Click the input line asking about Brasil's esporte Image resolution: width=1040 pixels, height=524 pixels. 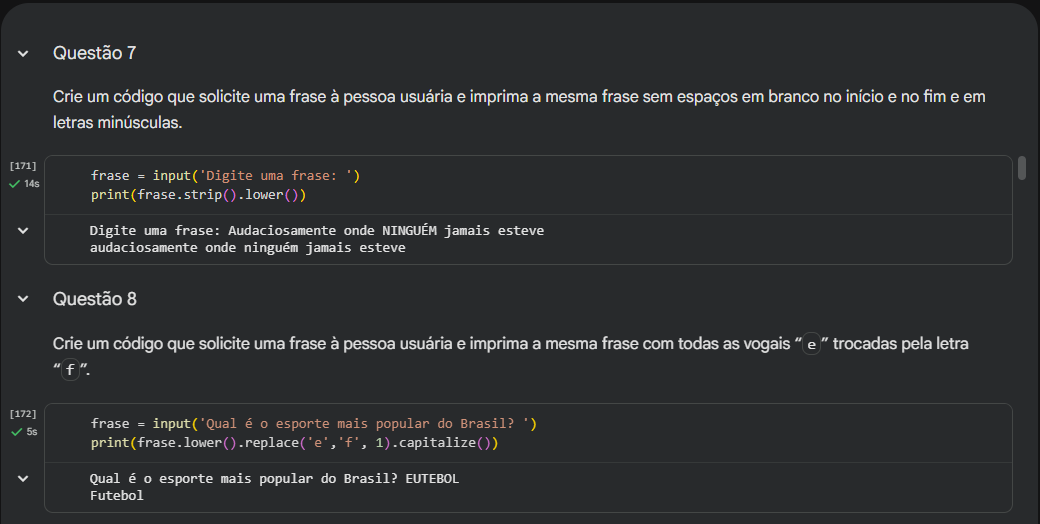pyautogui.click(x=314, y=424)
